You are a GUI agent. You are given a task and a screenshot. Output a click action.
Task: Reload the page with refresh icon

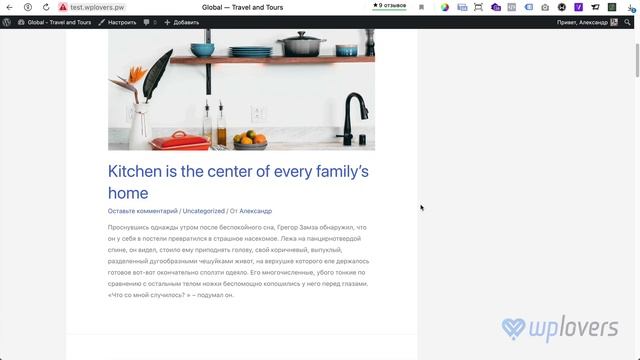point(46,7)
